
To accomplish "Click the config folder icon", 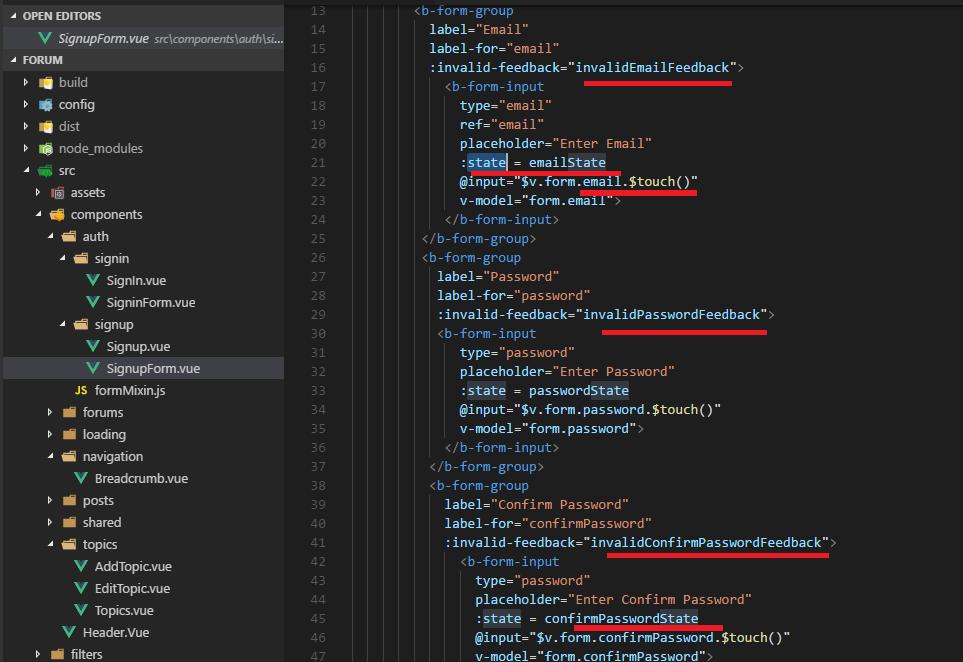I will coord(45,104).
